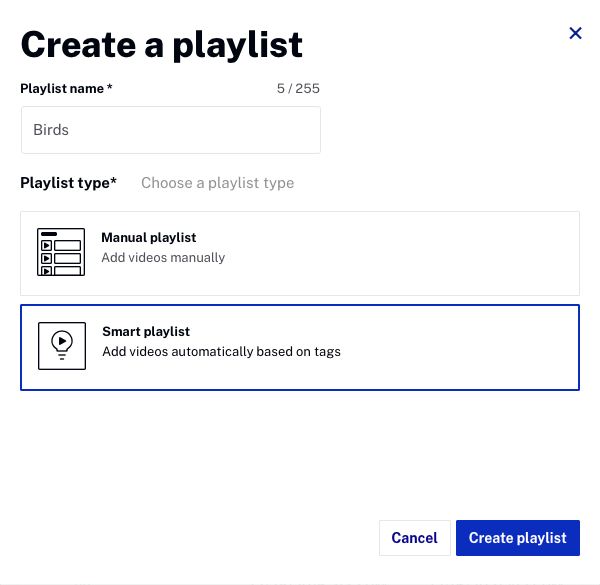Image resolution: width=600 pixels, height=585 pixels.
Task: Click "Add videos automatically based on tags" text
Action: tap(221, 351)
